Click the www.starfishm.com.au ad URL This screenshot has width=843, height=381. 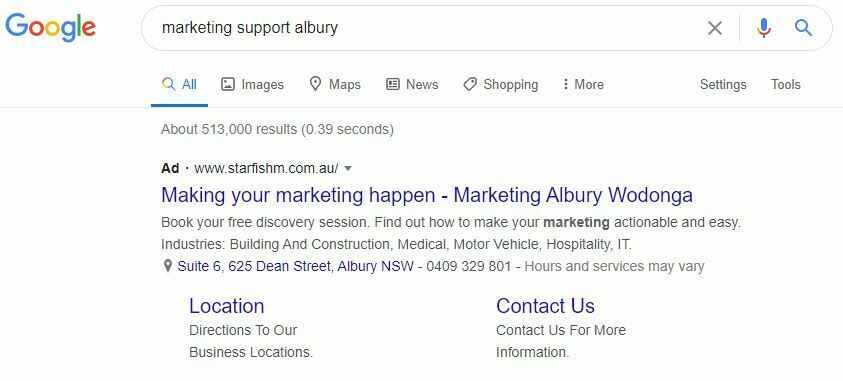click(266, 169)
